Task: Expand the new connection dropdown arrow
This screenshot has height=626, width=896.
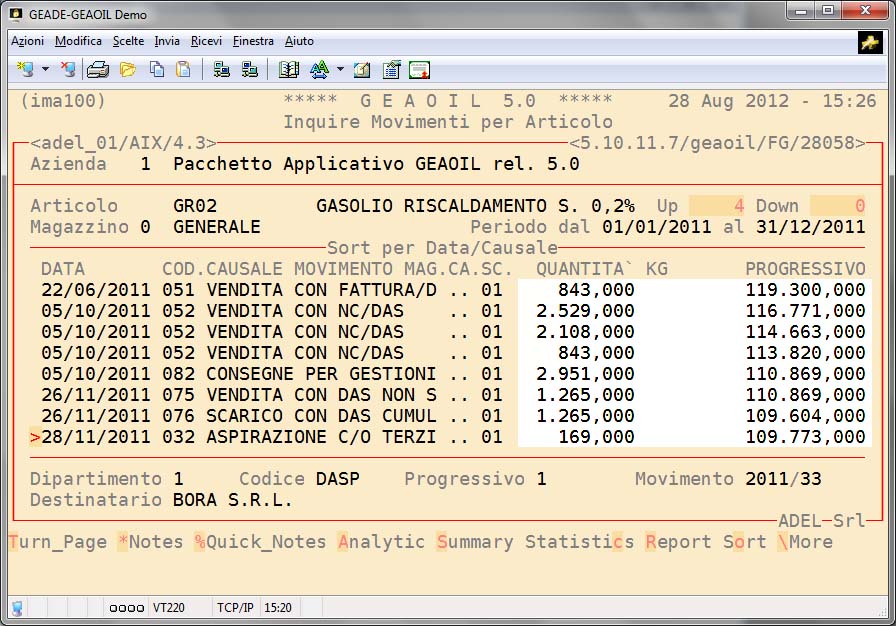Action: [46, 70]
